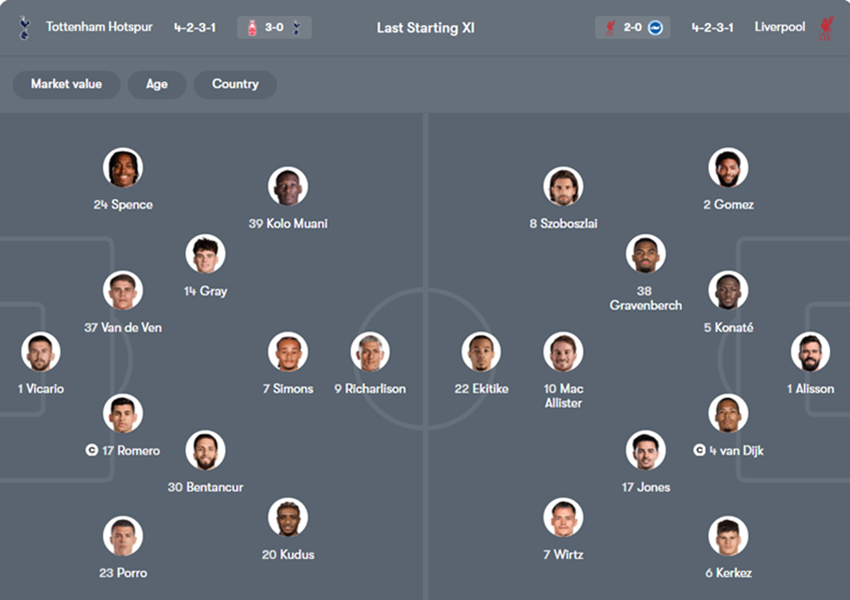Screen dimensions: 850x600
Task: Click Romero's captain badge icon
Action: tap(92, 451)
